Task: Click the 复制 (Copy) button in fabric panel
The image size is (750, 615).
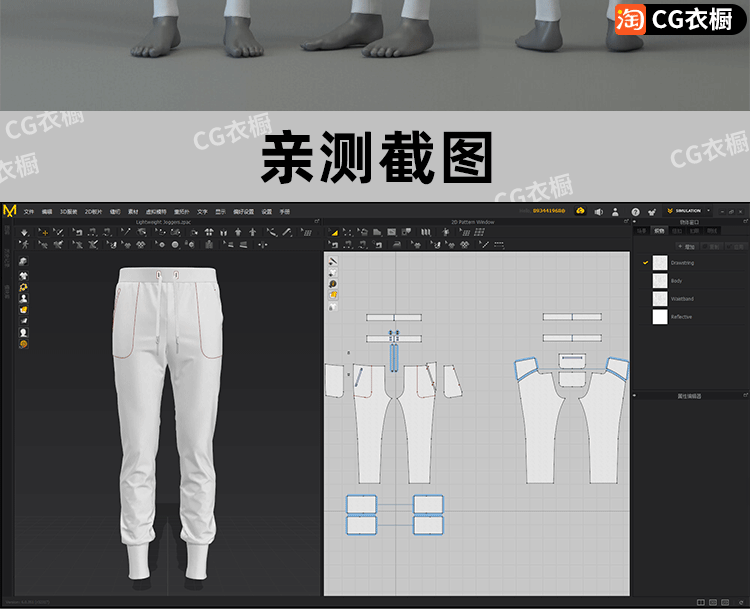Action: tap(711, 247)
